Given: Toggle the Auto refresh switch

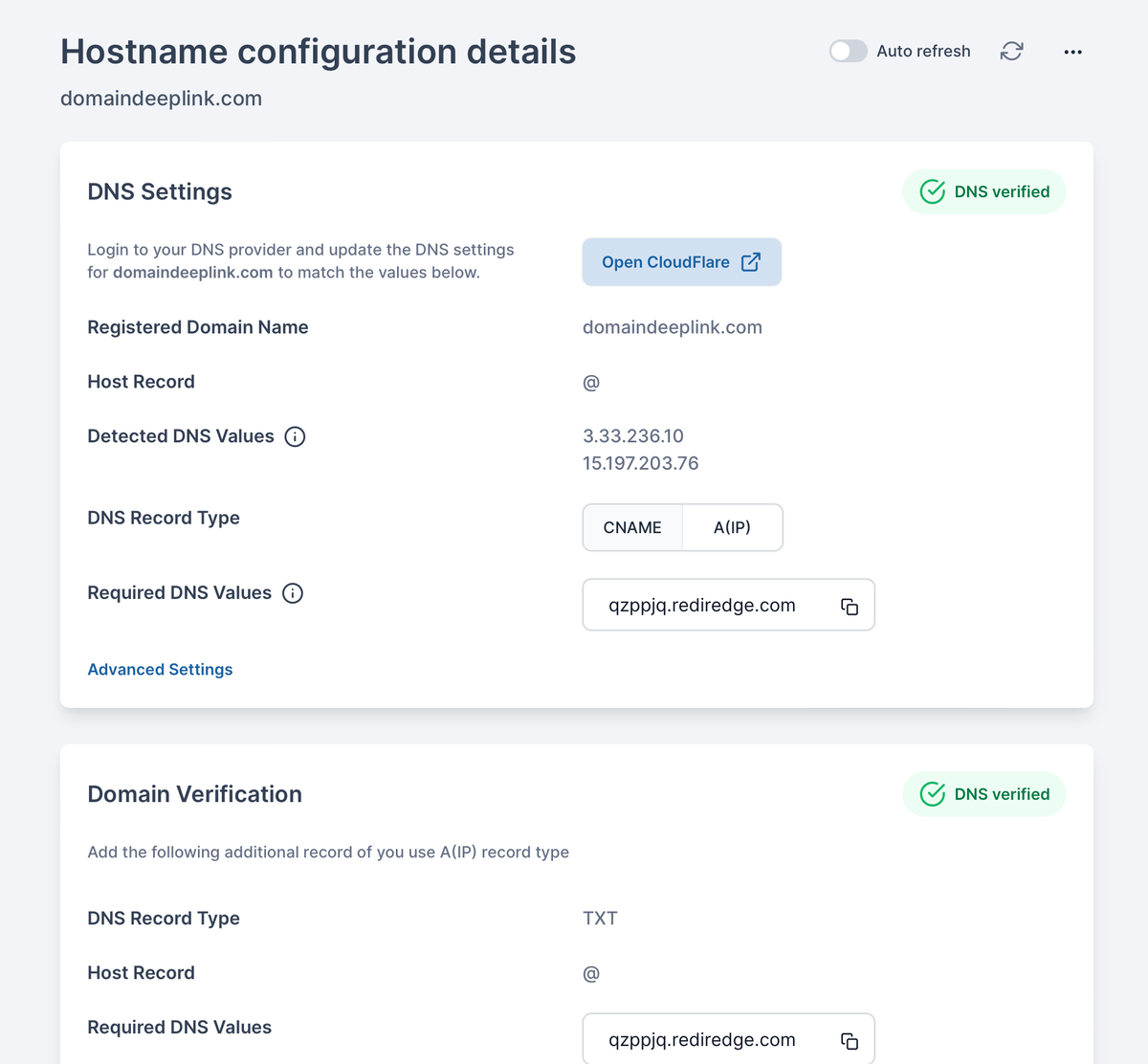Looking at the screenshot, I should coord(848,51).
